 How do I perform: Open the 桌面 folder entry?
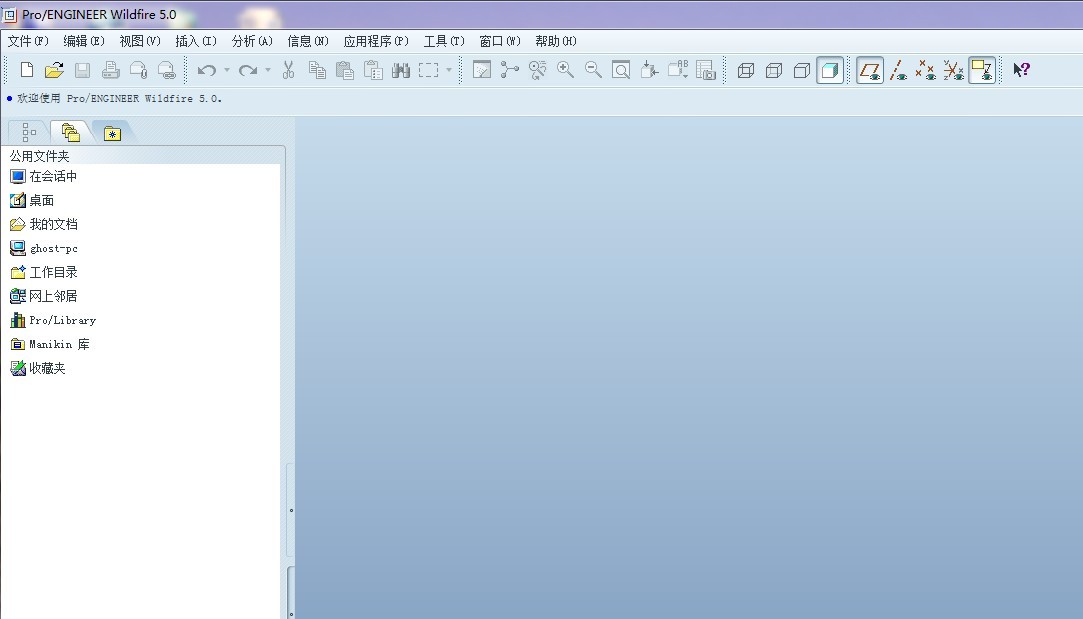click(32, 200)
